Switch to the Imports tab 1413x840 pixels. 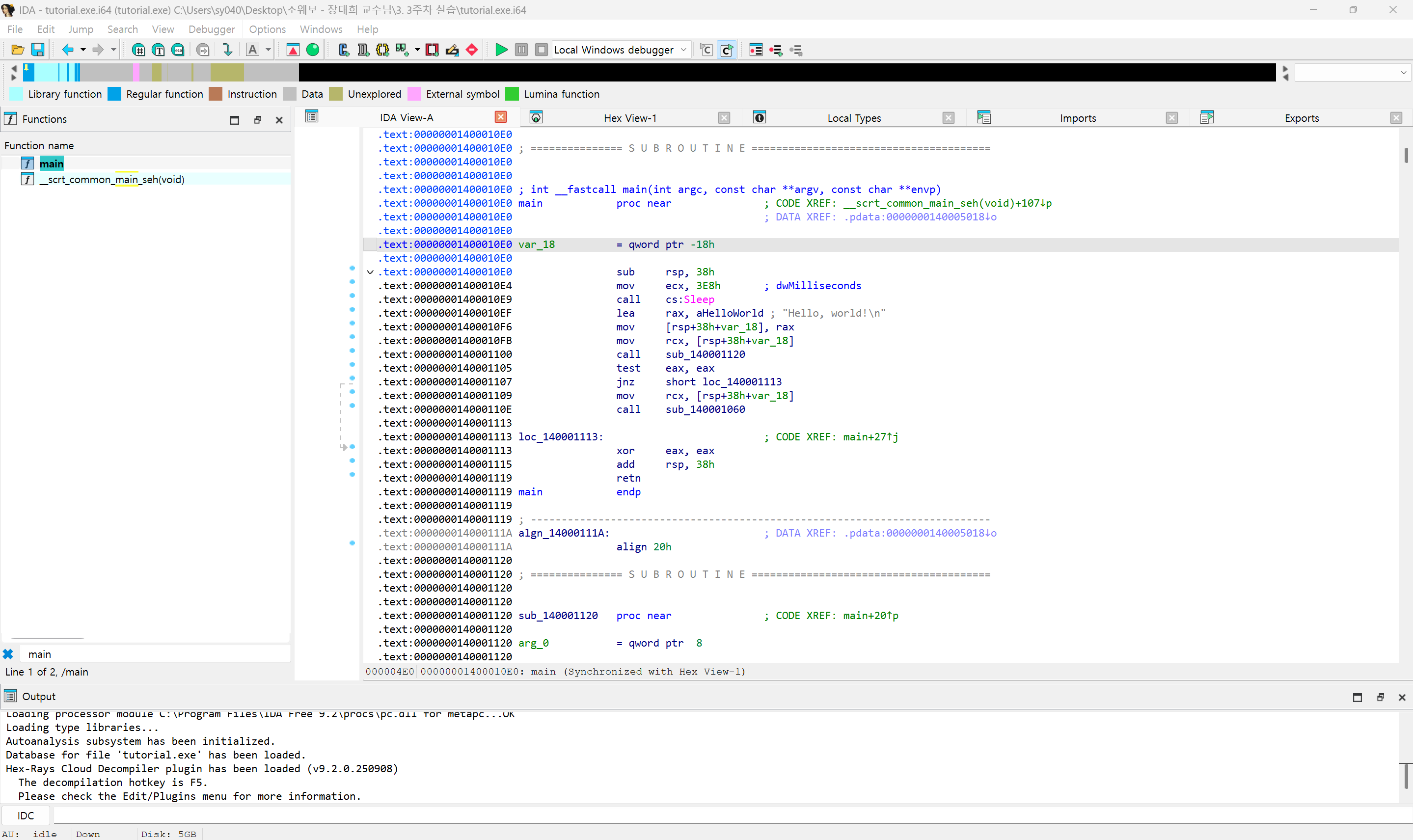click(x=1078, y=118)
